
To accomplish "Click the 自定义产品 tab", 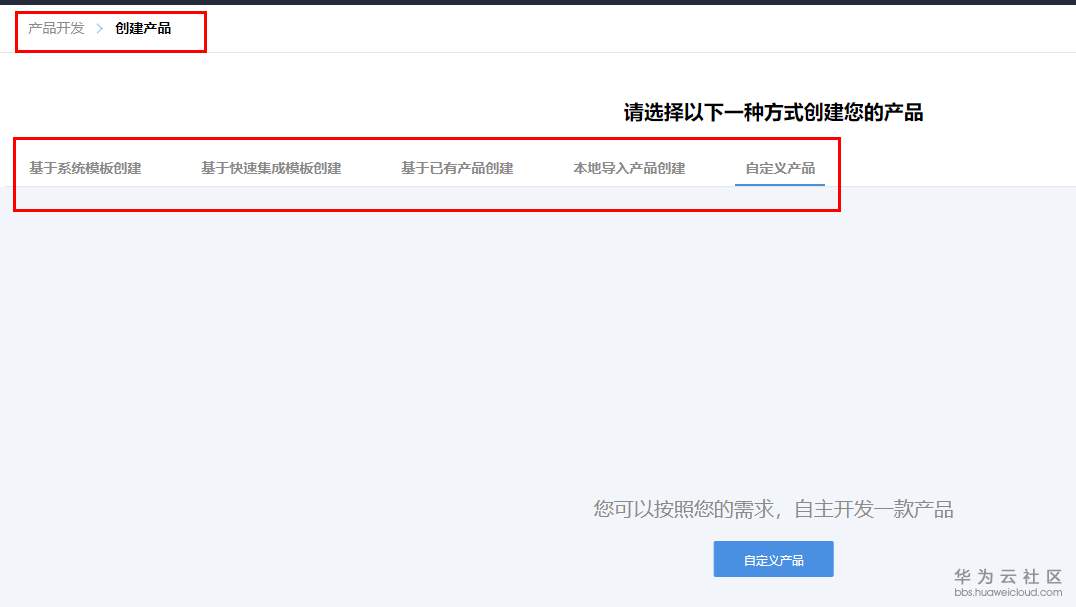I will 778,168.
